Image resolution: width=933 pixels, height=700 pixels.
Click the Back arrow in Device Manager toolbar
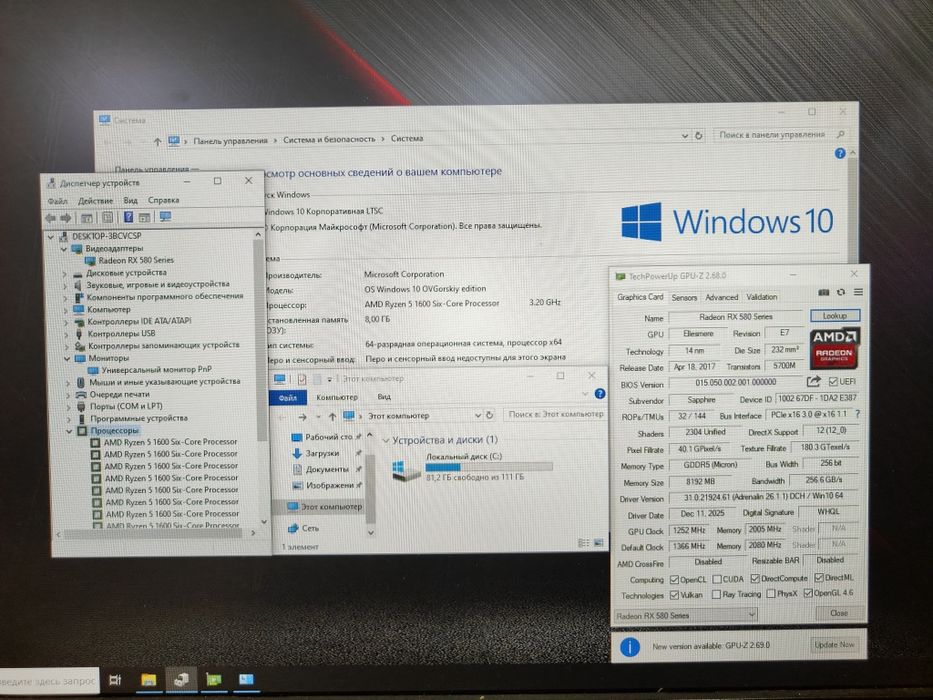click(x=51, y=218)
